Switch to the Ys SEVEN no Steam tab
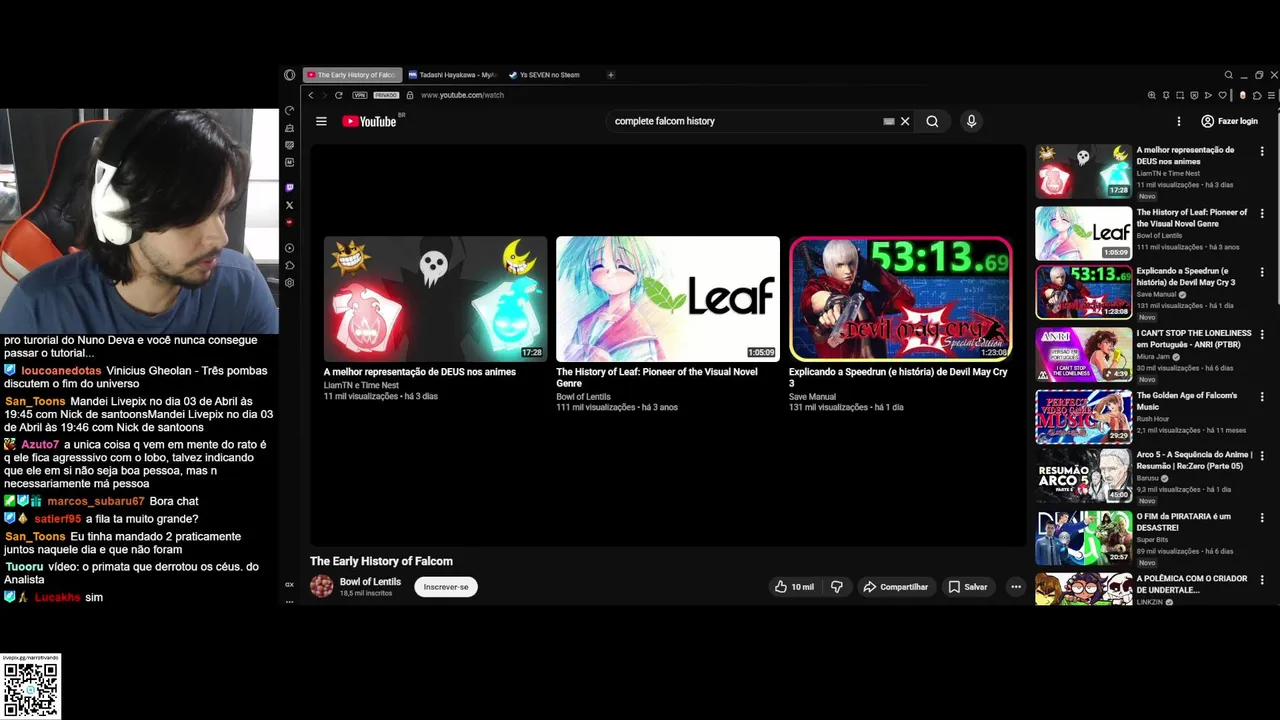Image resolution: width=1280 pixels, height=720 pixels. click(x=551, y=75)
